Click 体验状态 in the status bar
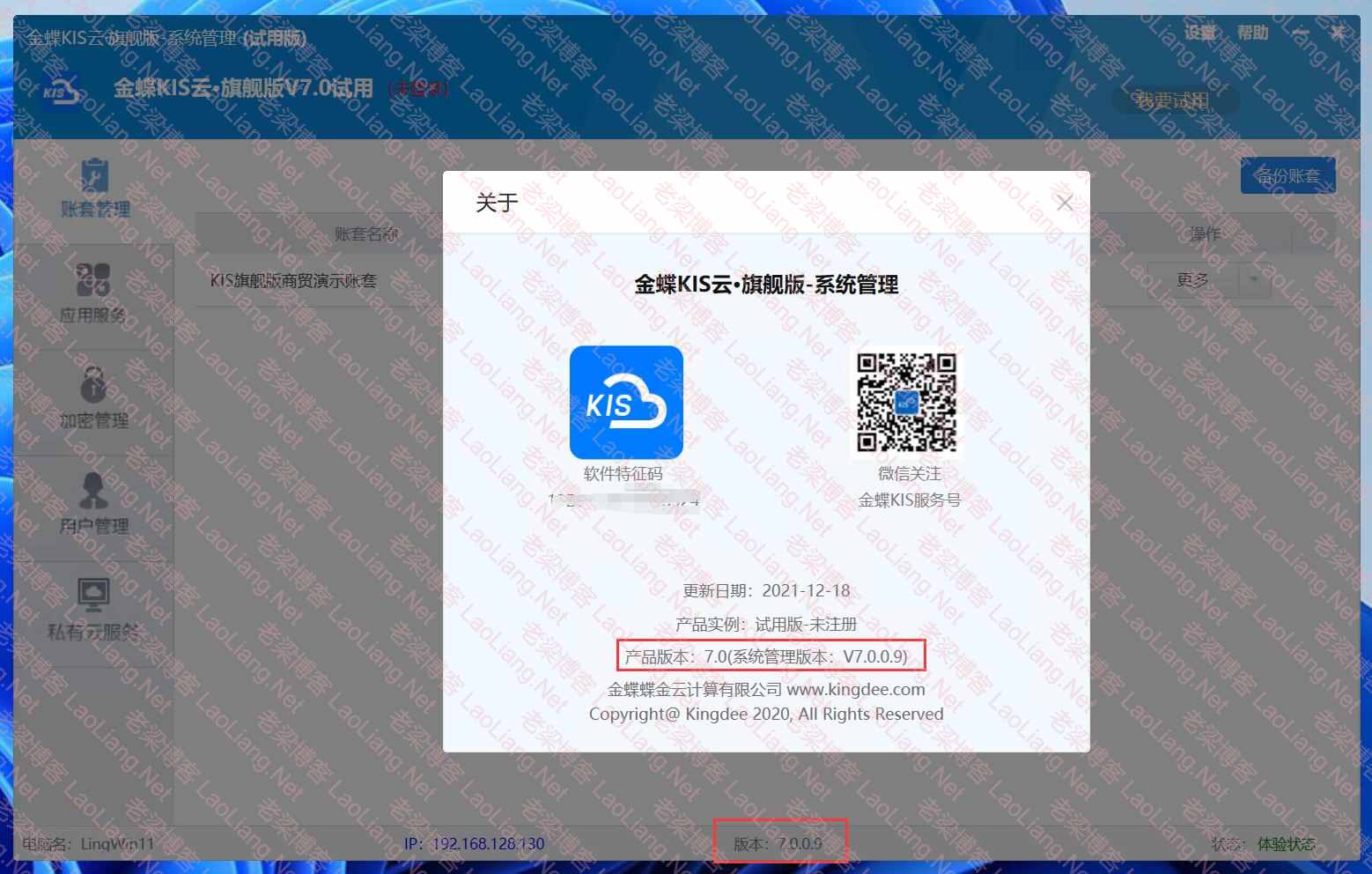This screenshot has width=1372, height=874. pyautogui.click(x=1286, y=844)
